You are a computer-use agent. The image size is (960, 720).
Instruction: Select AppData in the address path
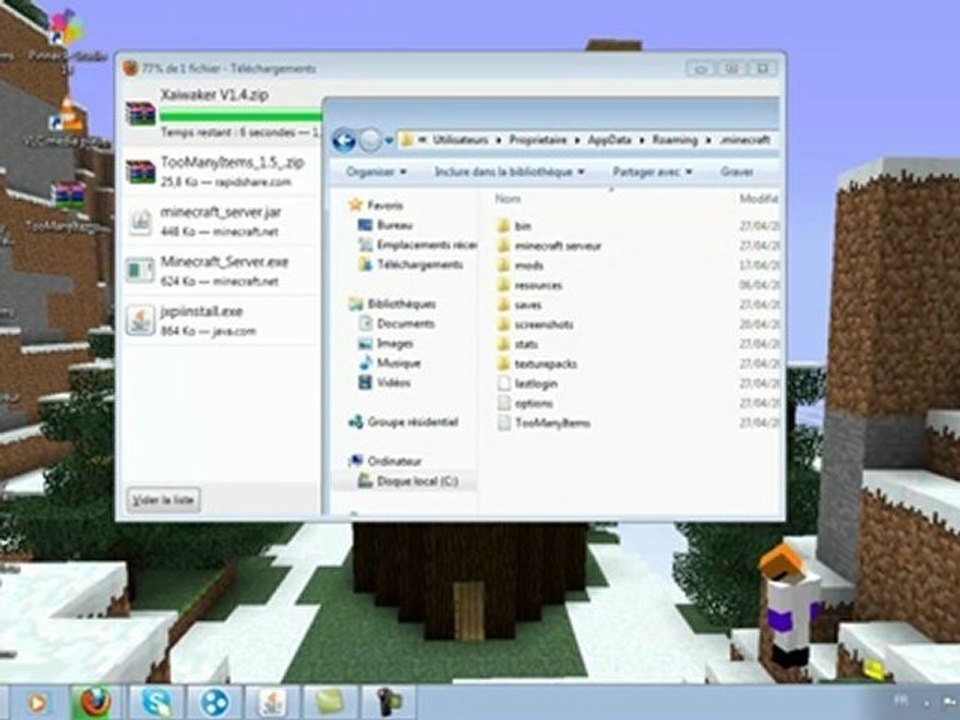point(609,140)
